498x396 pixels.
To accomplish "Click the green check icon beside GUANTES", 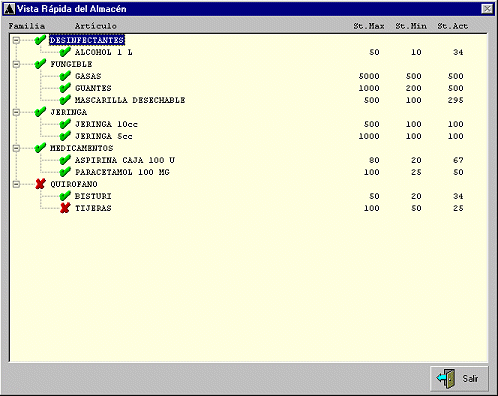I will click(65, 88).
